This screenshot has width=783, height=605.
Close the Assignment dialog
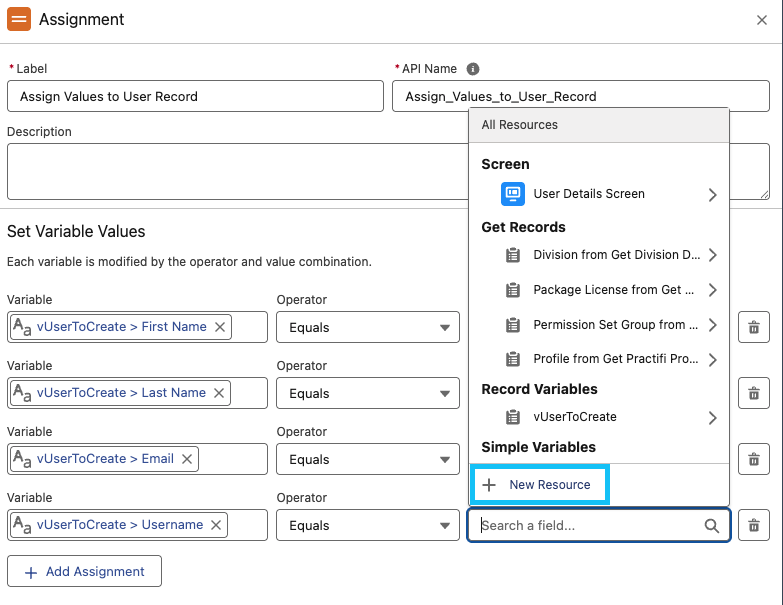762,20
